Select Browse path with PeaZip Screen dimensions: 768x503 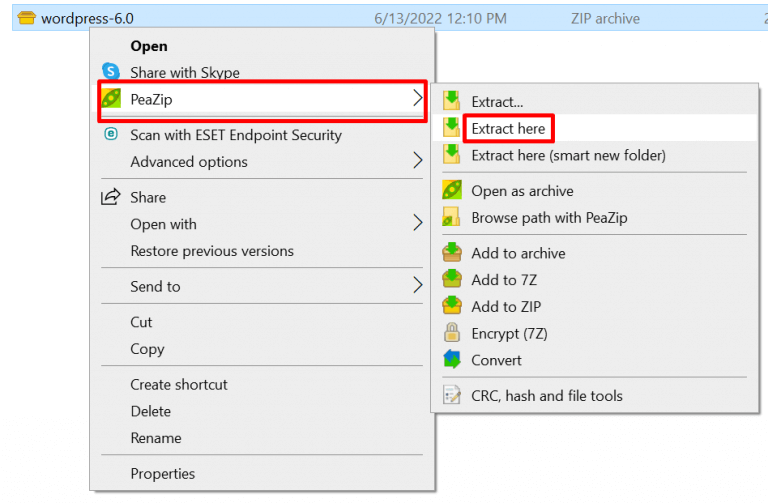point(549,217)
